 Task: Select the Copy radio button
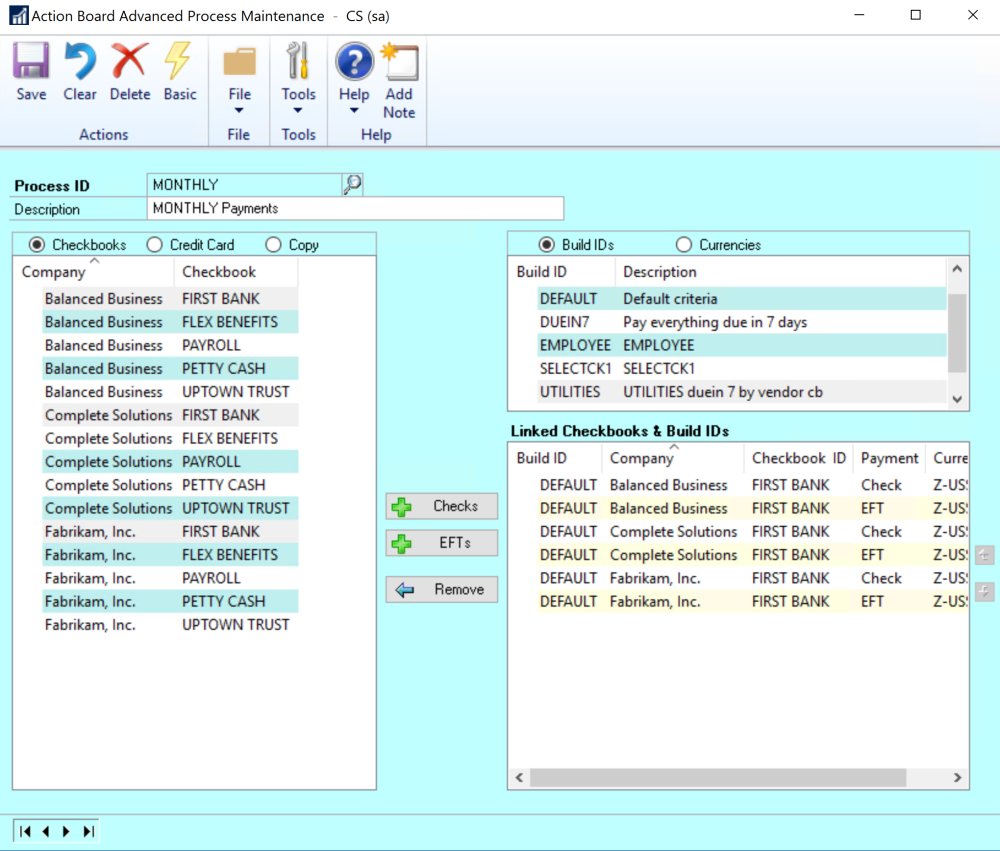[x=274, y=245]
